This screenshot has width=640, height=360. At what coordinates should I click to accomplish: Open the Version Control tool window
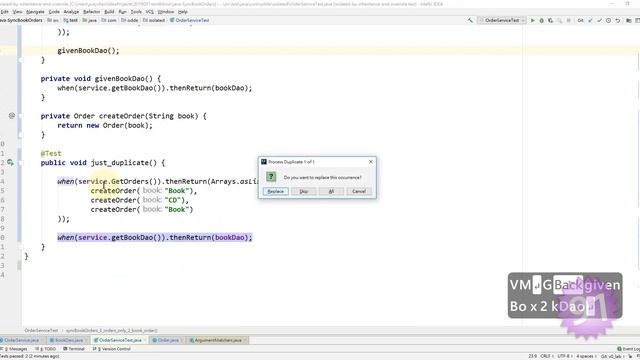pos(112,349)
